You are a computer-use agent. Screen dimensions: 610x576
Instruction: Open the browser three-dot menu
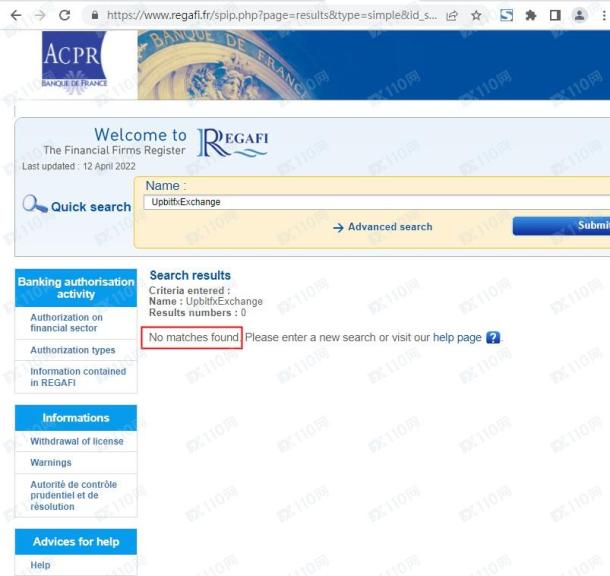(x=604, y=16)
